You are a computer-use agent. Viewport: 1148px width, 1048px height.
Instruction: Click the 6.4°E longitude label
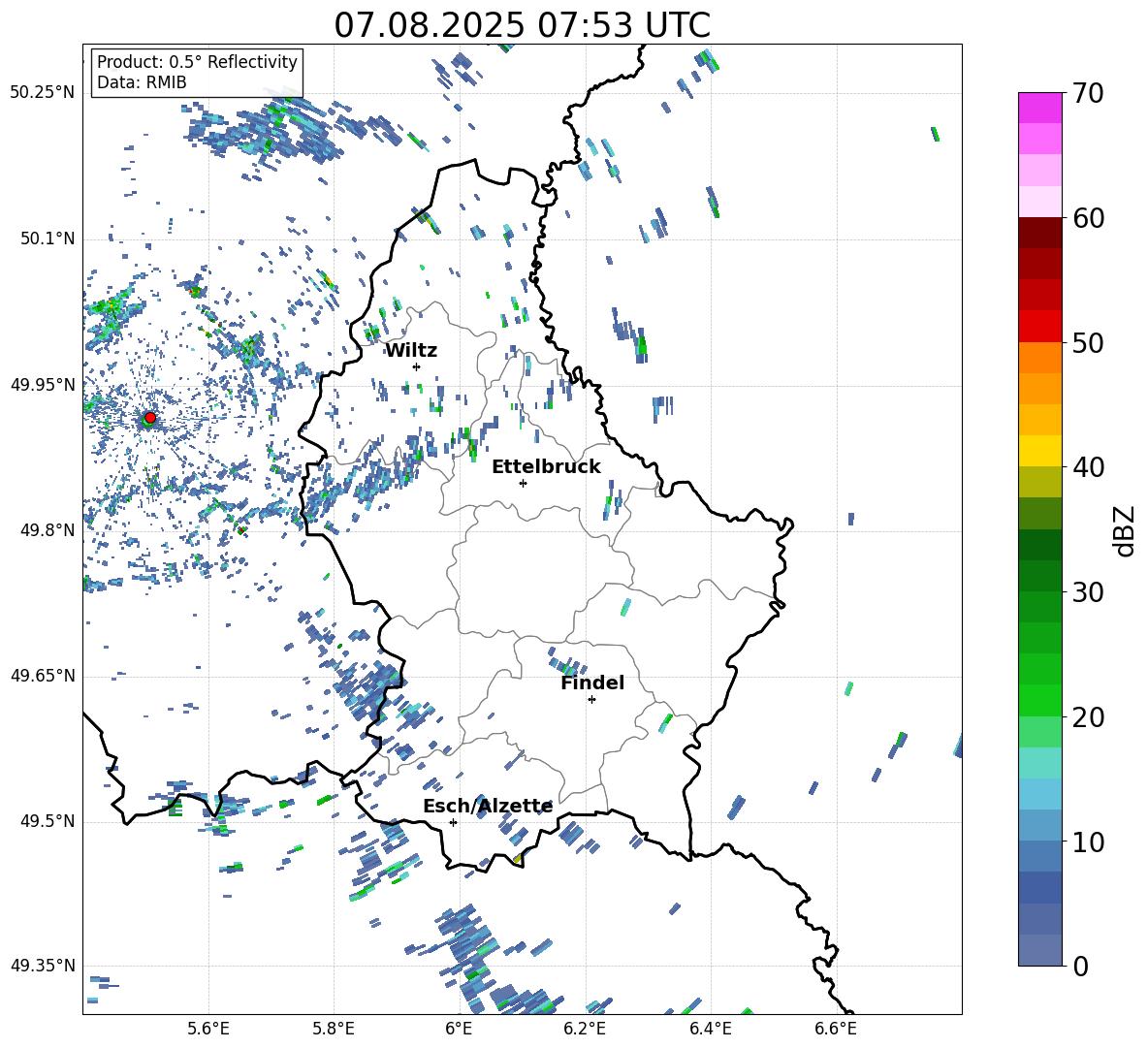pyautogui.click(x=710, y=1029)
